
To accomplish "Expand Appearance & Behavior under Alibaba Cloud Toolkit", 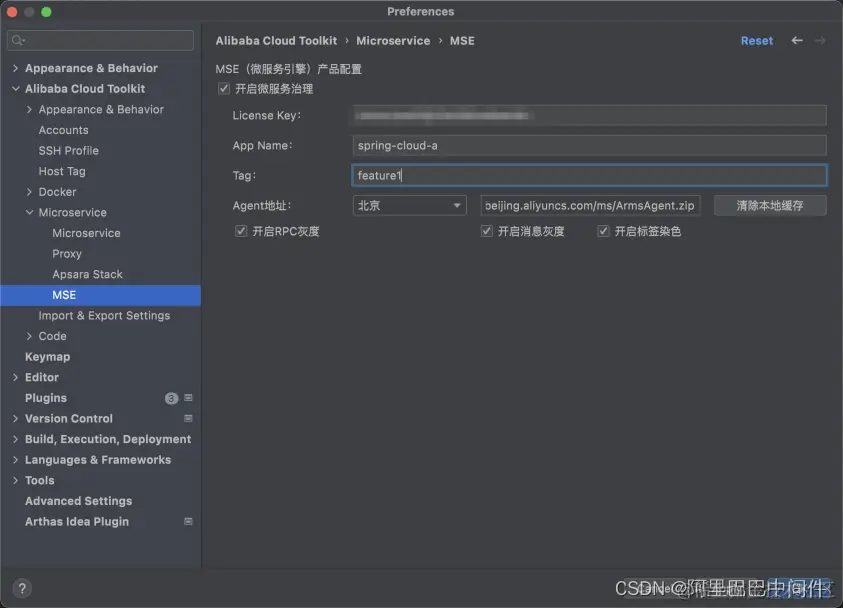I will coord(30,109).
